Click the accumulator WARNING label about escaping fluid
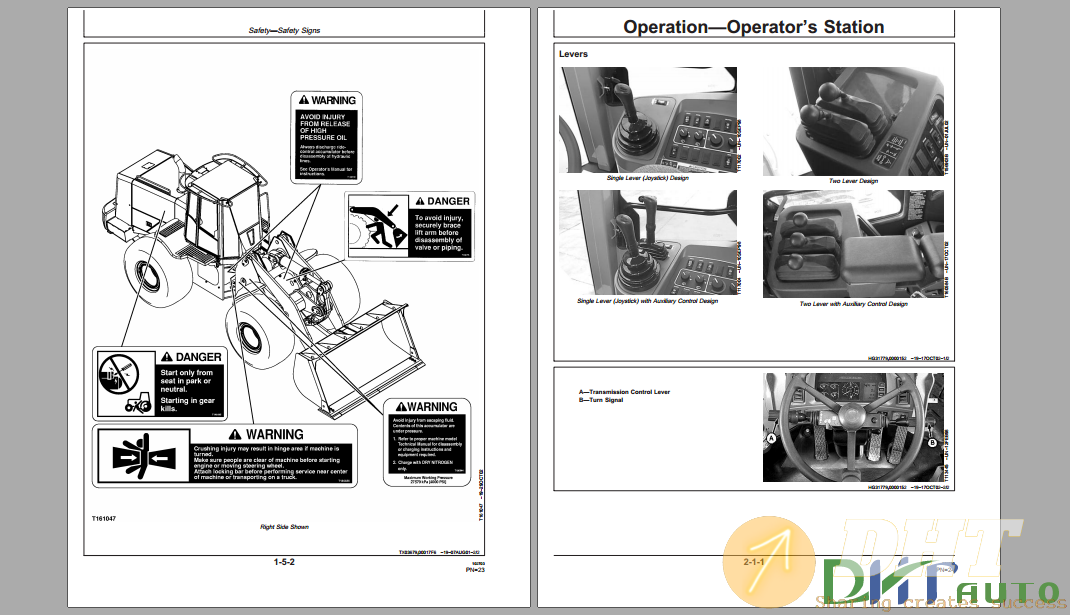The image size is (1070, 615). 427,442
